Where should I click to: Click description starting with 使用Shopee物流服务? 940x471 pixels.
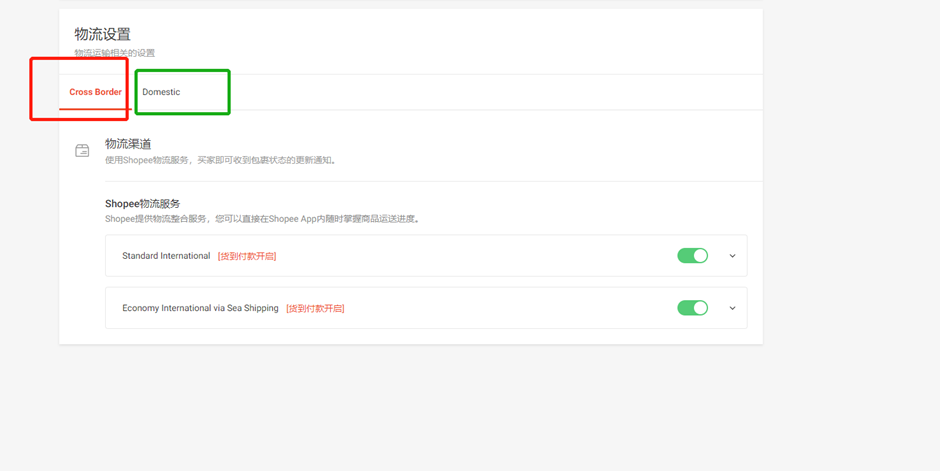pyautogui.click(x=221, y=160)
